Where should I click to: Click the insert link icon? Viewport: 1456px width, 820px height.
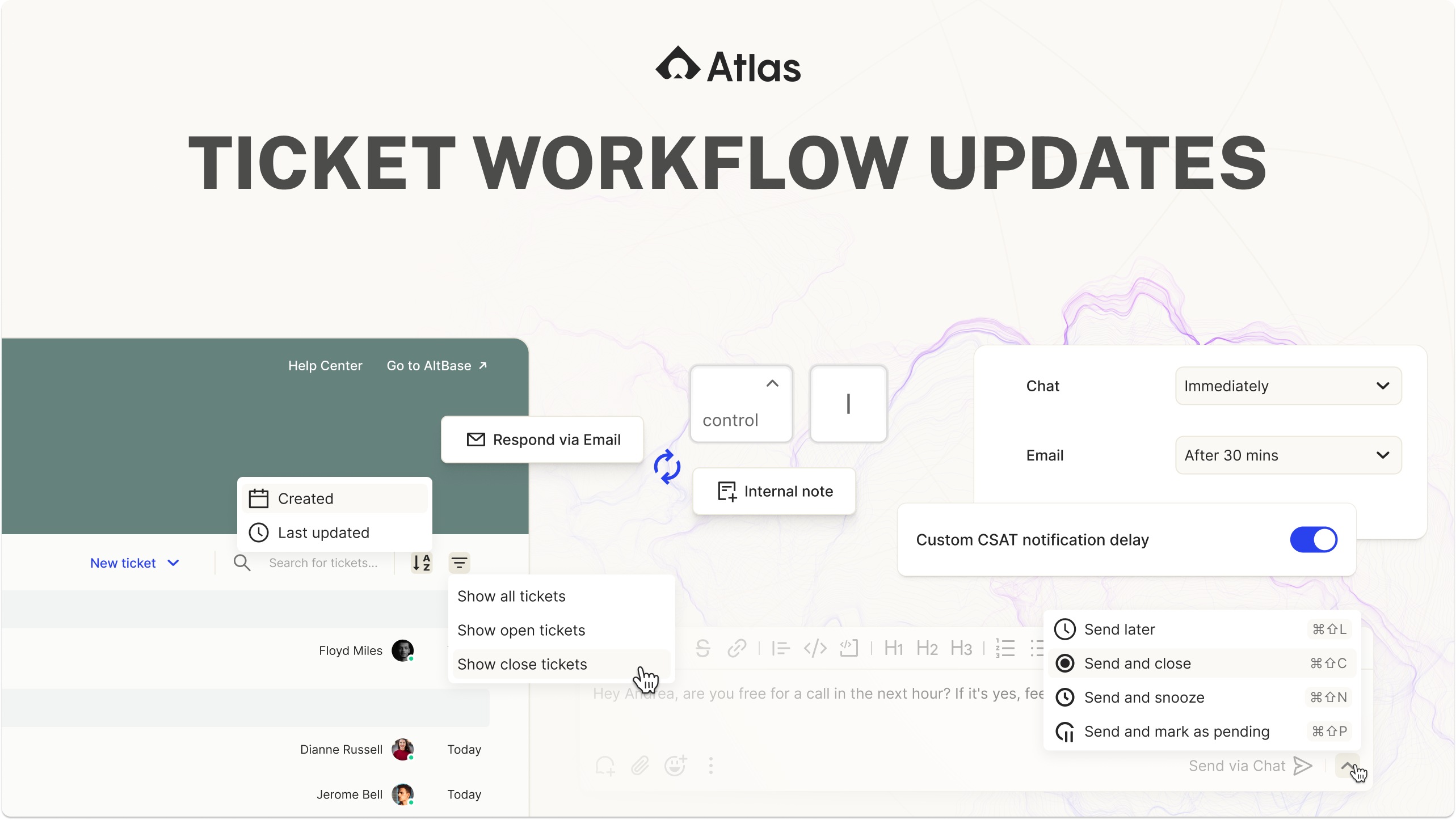(737, 648)
